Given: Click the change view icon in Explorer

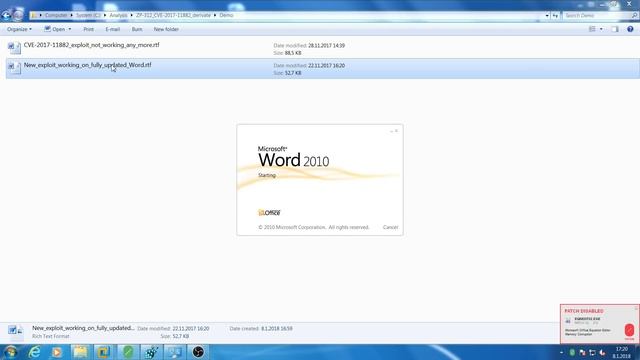Looking at the screenshot, I should pyautogui.click(x=592, y=29).
